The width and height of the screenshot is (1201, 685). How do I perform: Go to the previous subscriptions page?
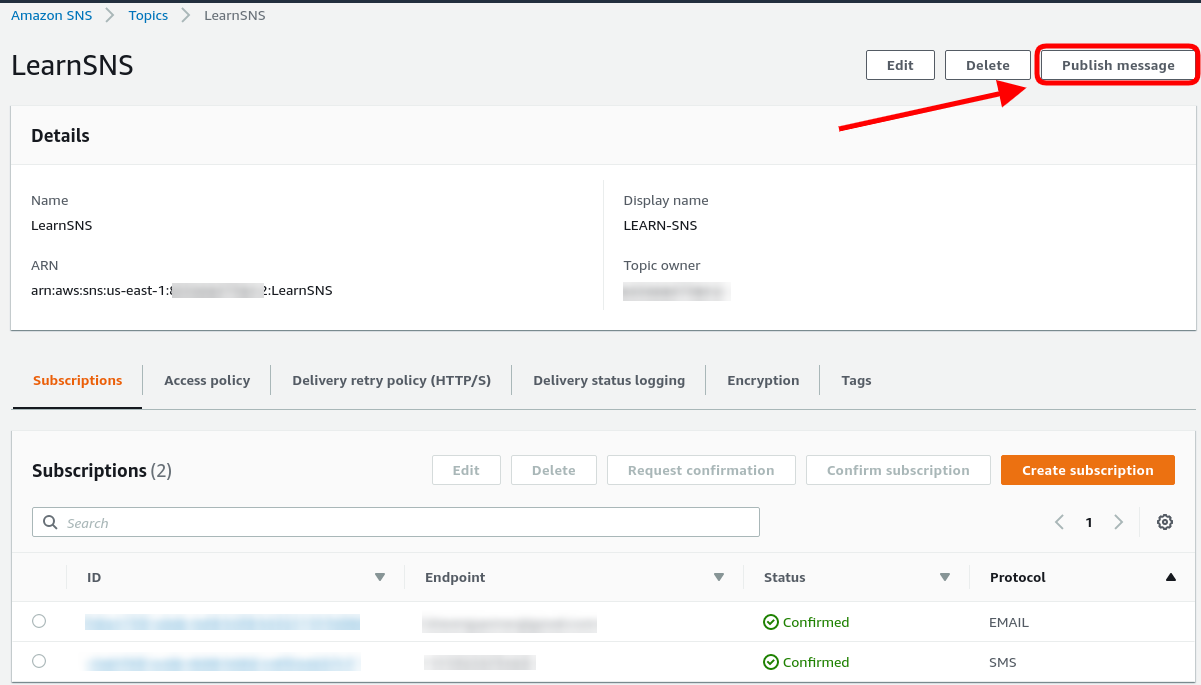[x=1059, y=522]
